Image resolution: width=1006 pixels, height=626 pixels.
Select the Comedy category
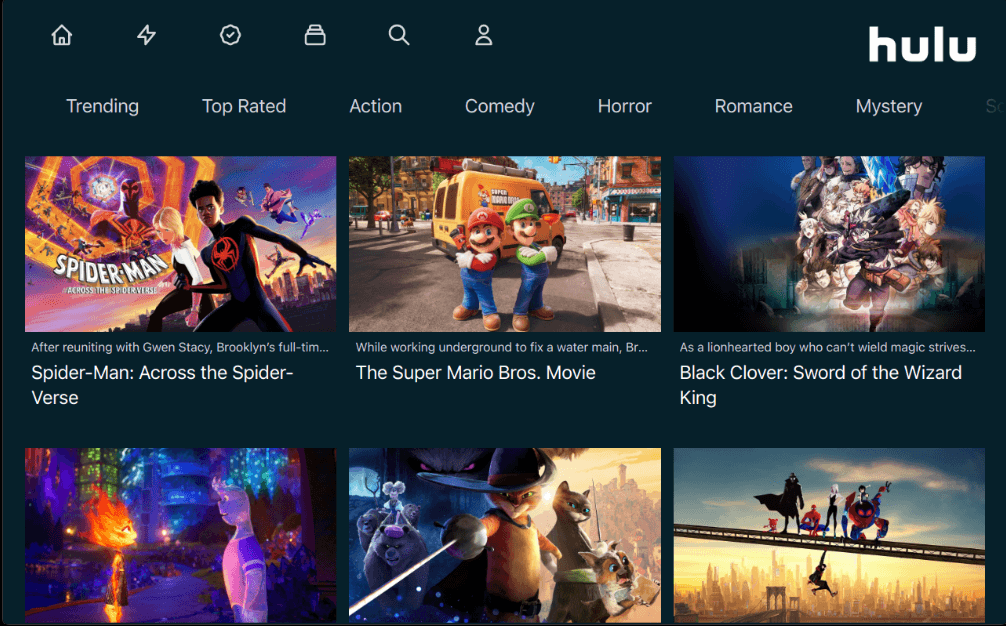(499, 106)
